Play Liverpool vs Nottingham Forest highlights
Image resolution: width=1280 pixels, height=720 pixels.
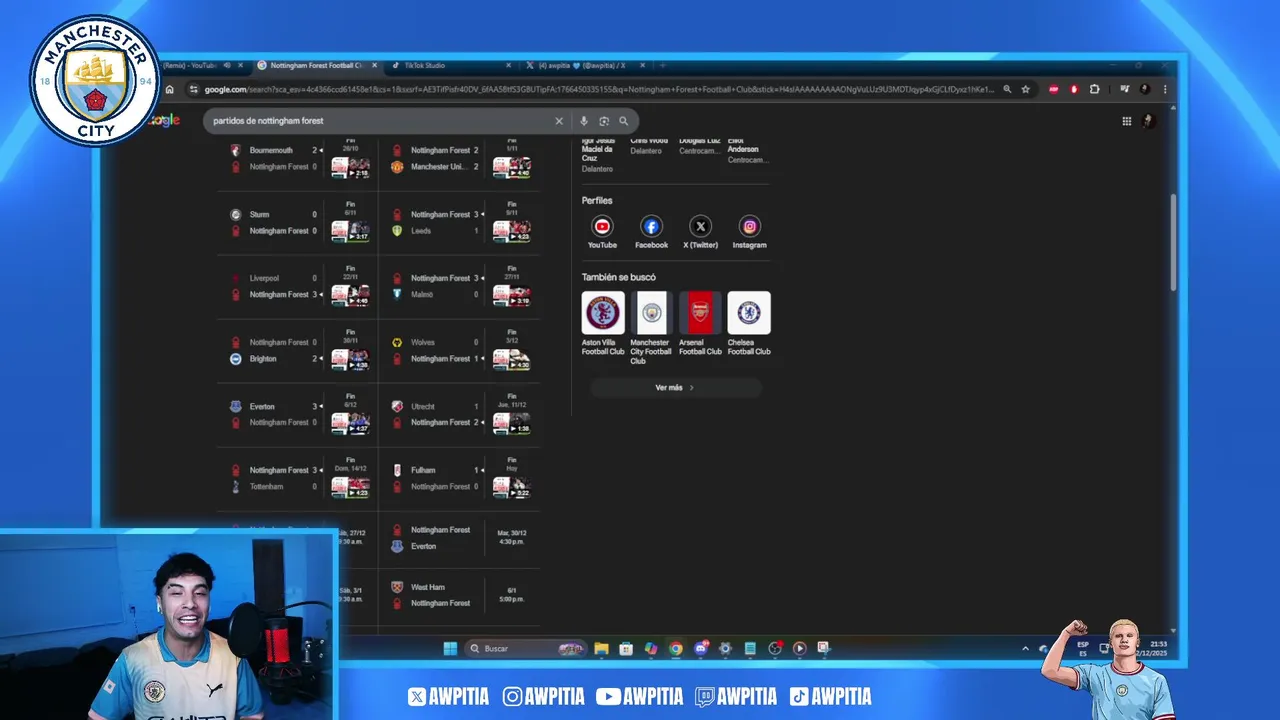(351, 295)
